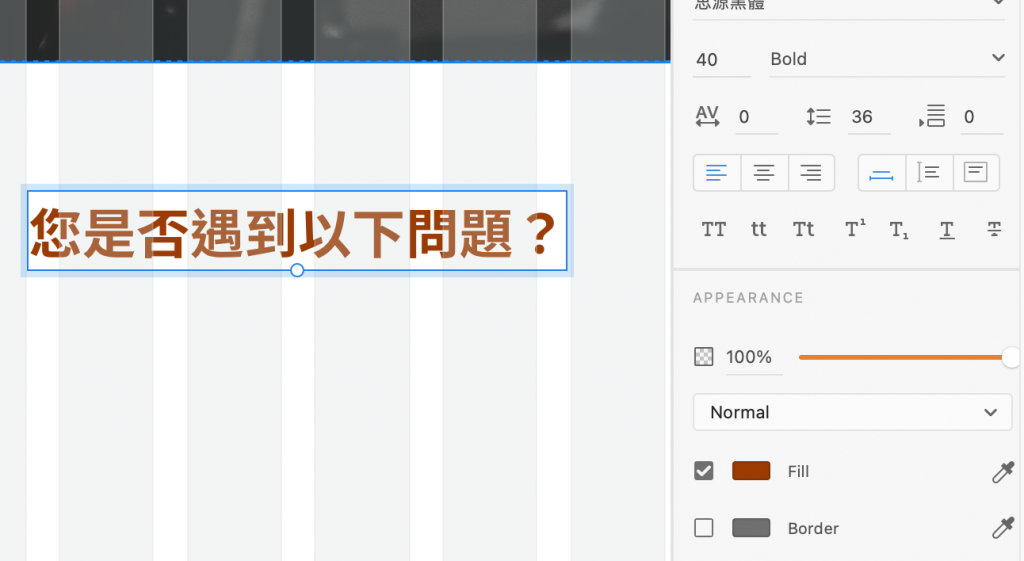Select auto width text box mode
Viewport: 1024px width, 561px height.
(x=882, y=173)
